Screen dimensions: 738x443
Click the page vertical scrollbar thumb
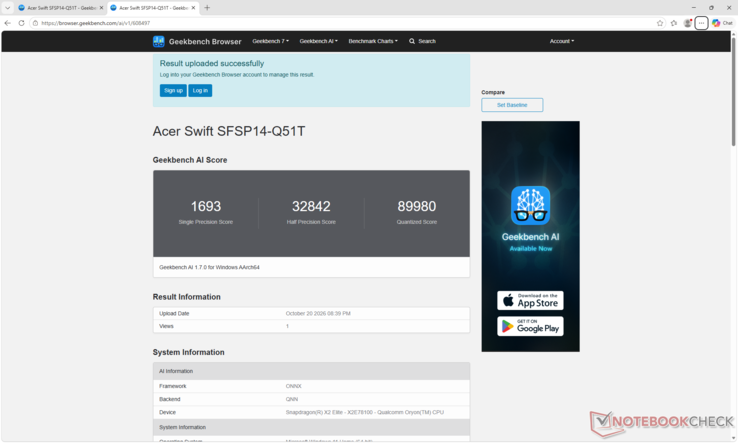pos(733,92)
